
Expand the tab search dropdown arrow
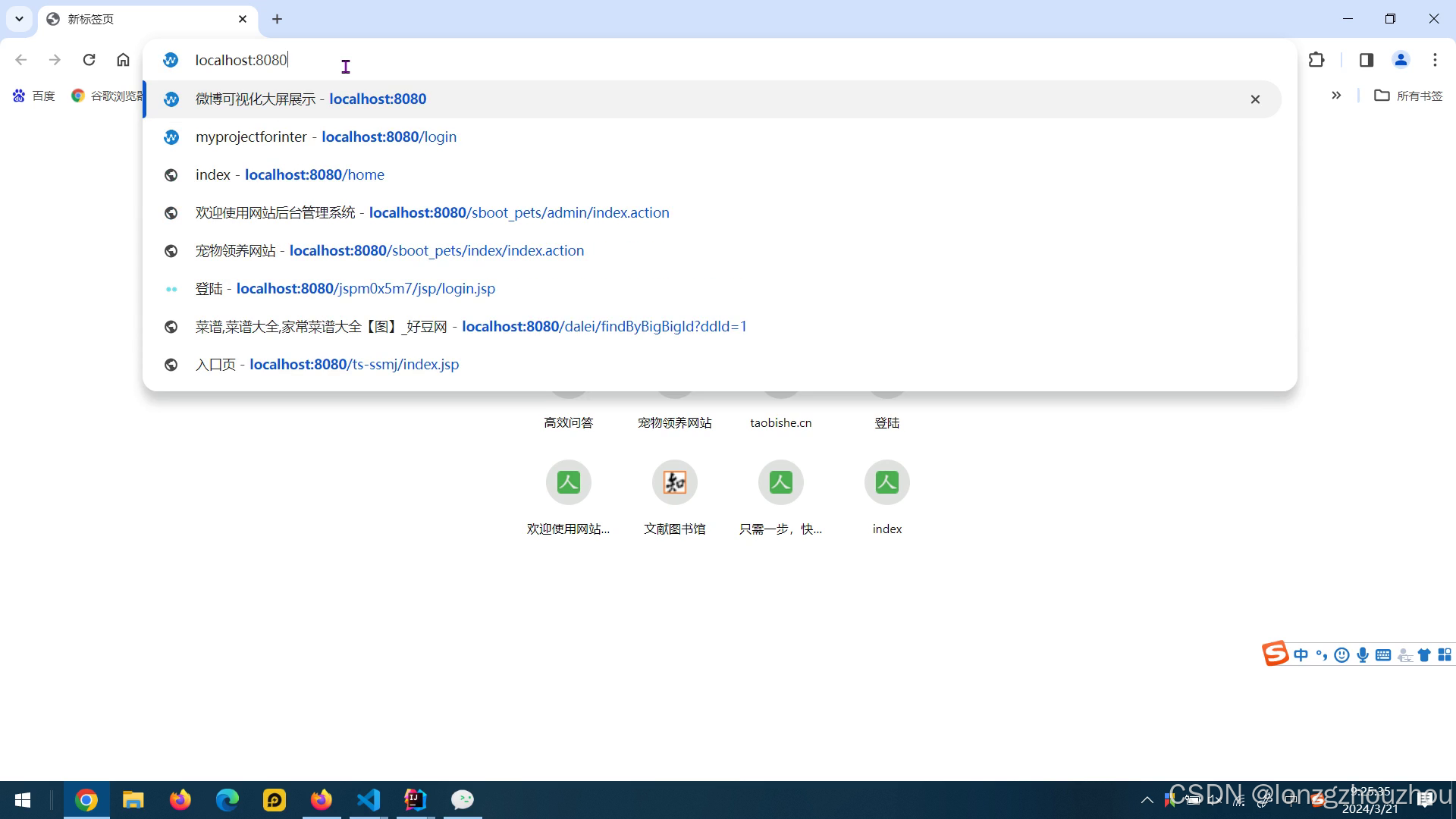(x=19, y=19)
